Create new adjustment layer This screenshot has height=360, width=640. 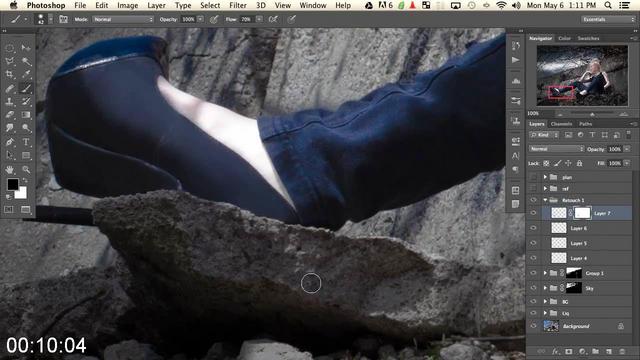coord(582,351)
